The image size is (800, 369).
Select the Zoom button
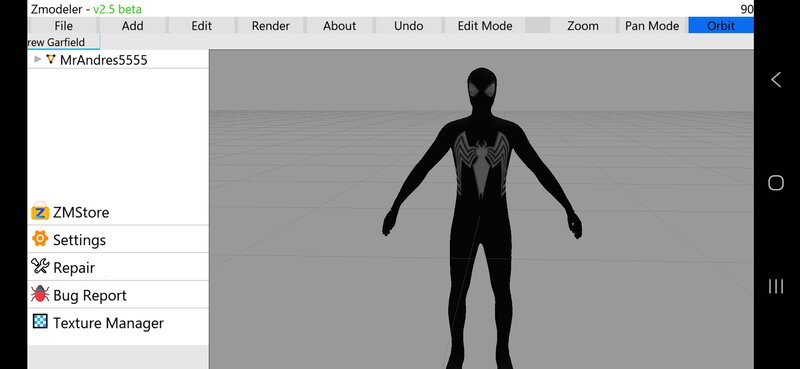click(x=583, y=26)
